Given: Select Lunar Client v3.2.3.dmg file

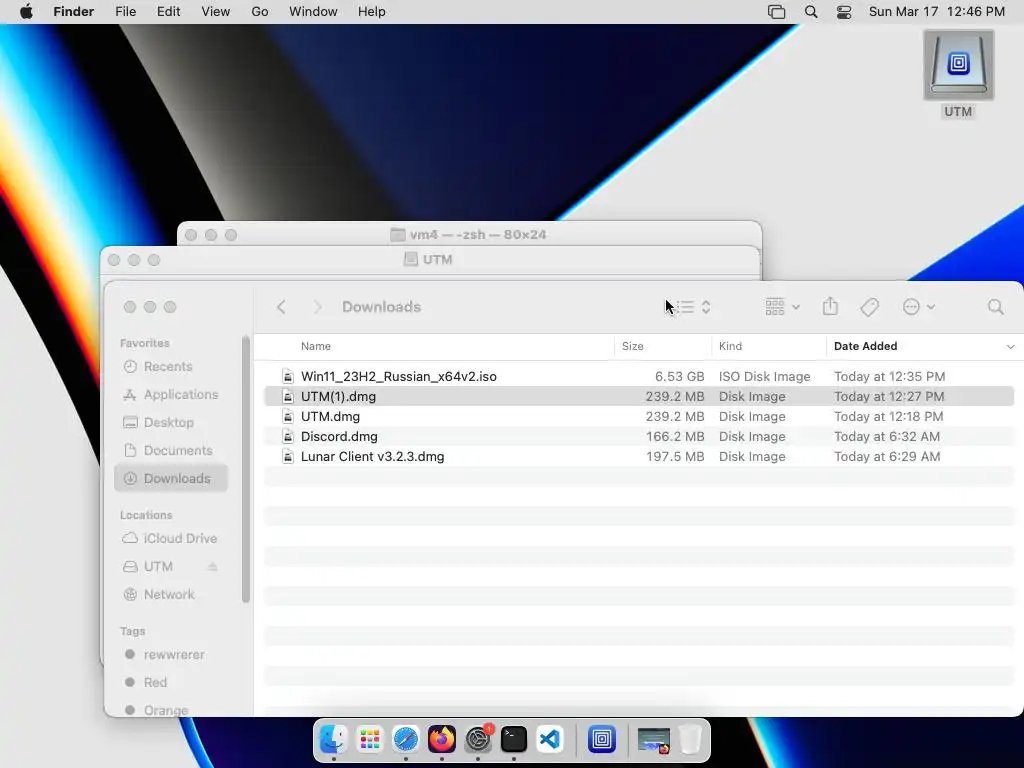Looking at the screenshot, I should tap(372, 456).
